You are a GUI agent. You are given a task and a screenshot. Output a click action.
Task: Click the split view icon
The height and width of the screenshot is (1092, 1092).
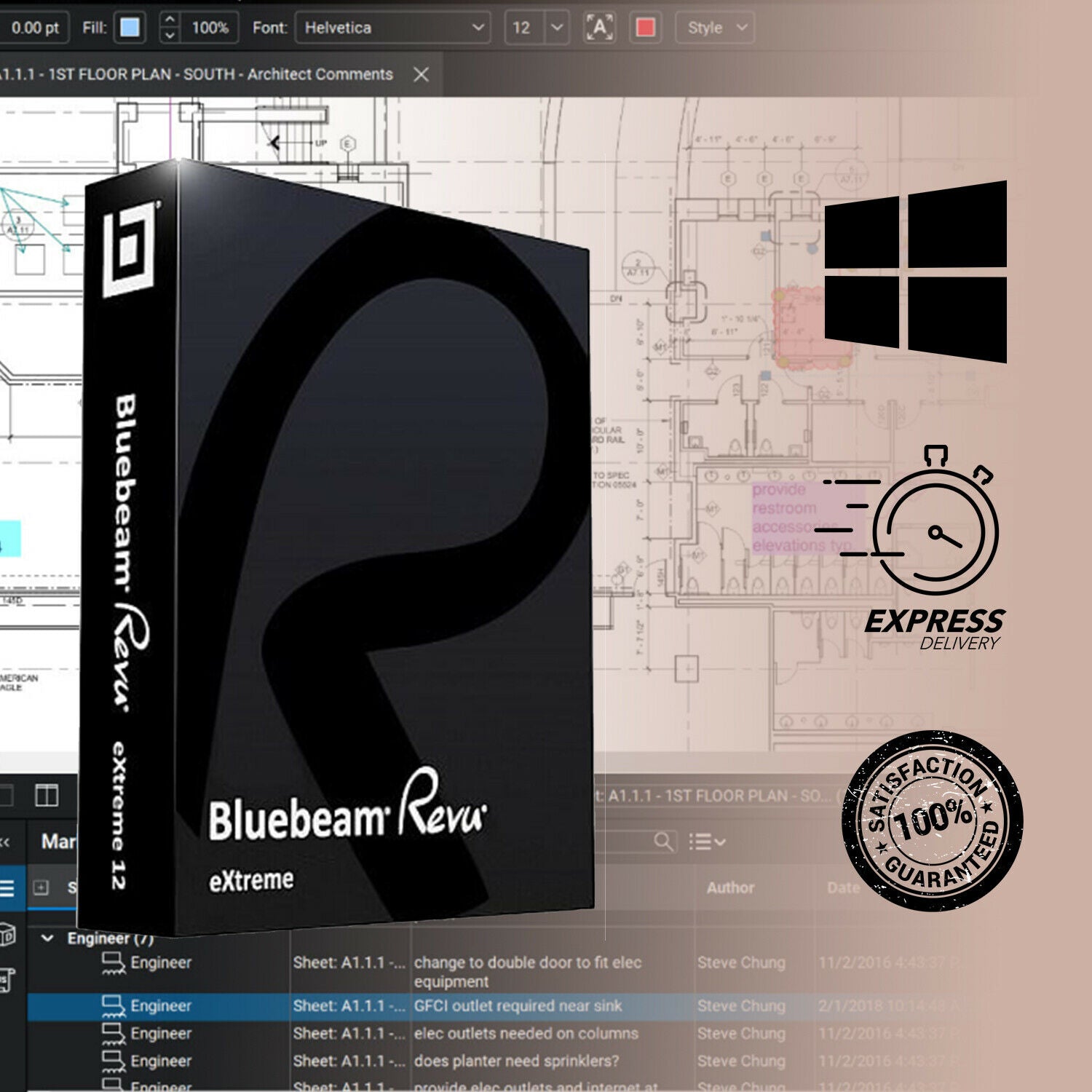[47, 795]
